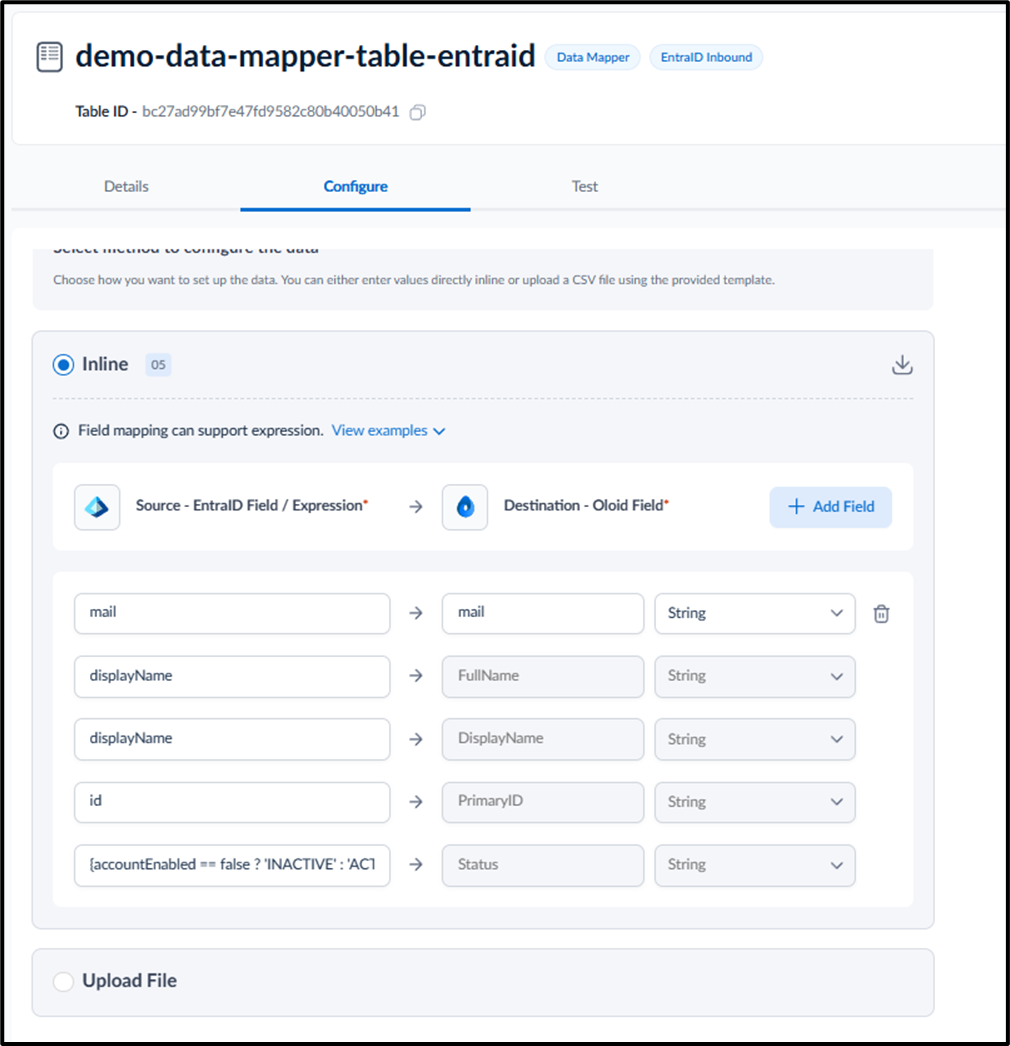Click the "Choose how you want to set up the data" description
The image size is (1010, 1046).
click(414, 280)
